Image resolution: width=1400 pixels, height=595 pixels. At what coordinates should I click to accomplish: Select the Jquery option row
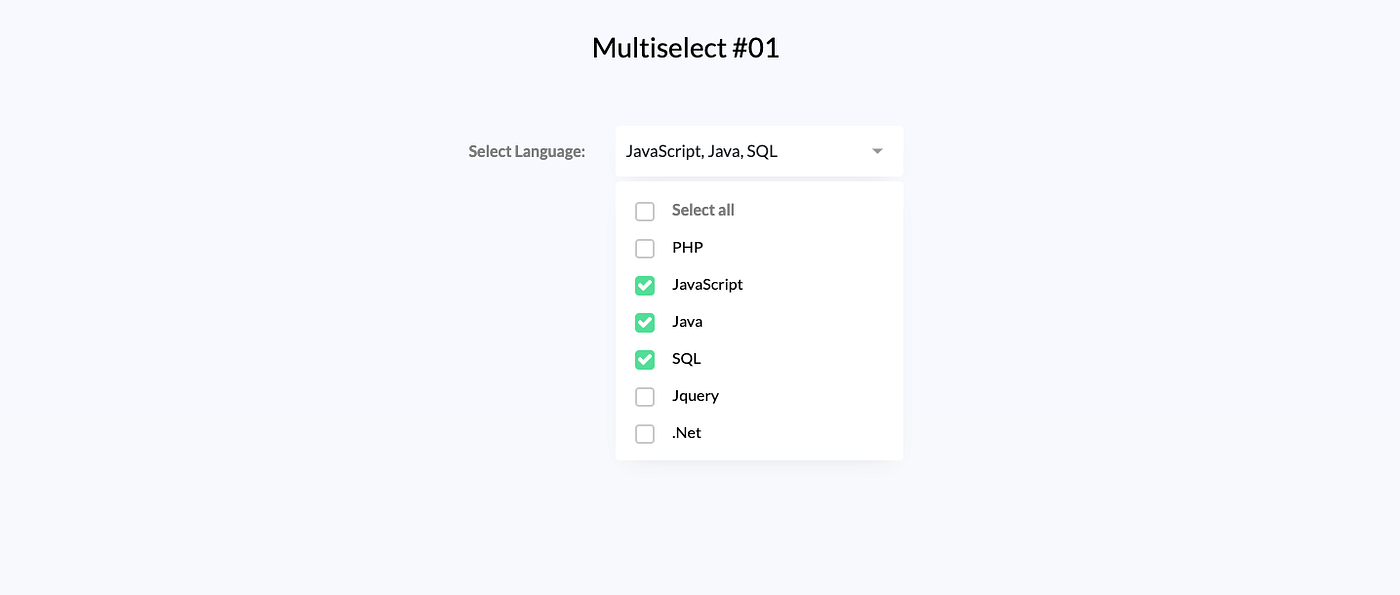pos(695,396)
